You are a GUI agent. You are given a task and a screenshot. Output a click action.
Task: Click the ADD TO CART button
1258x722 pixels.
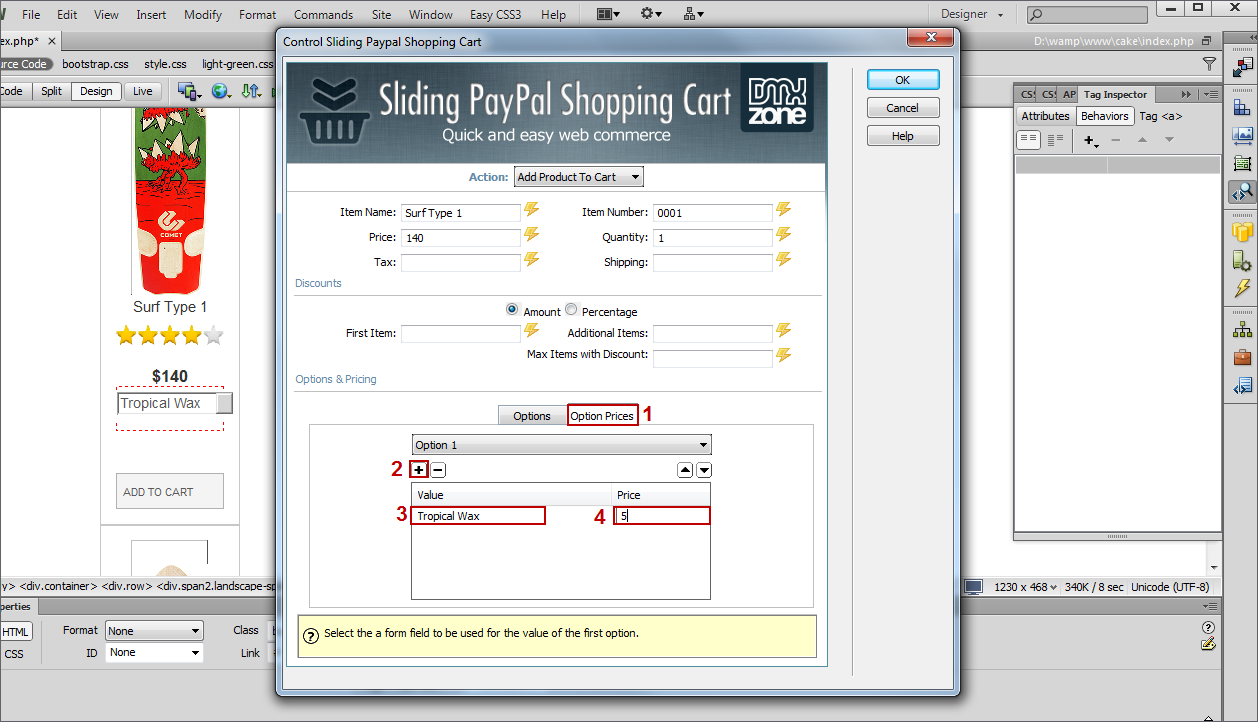pos(170,491)
